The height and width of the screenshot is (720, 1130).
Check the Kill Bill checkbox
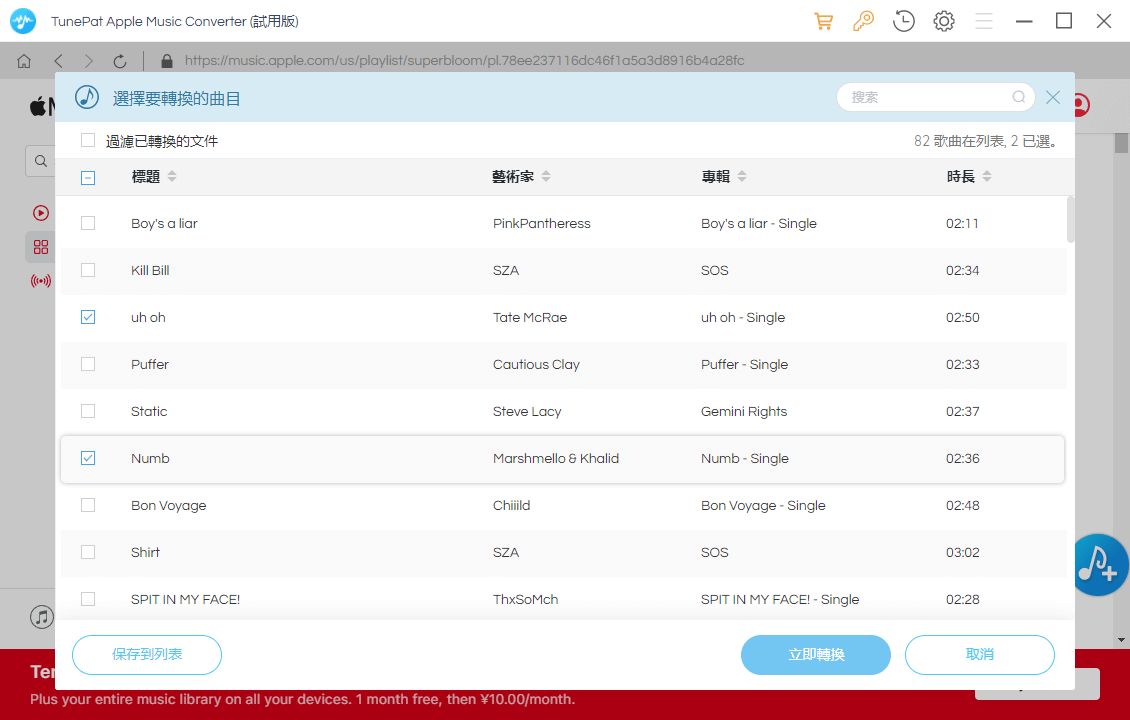tap(88, 270)
